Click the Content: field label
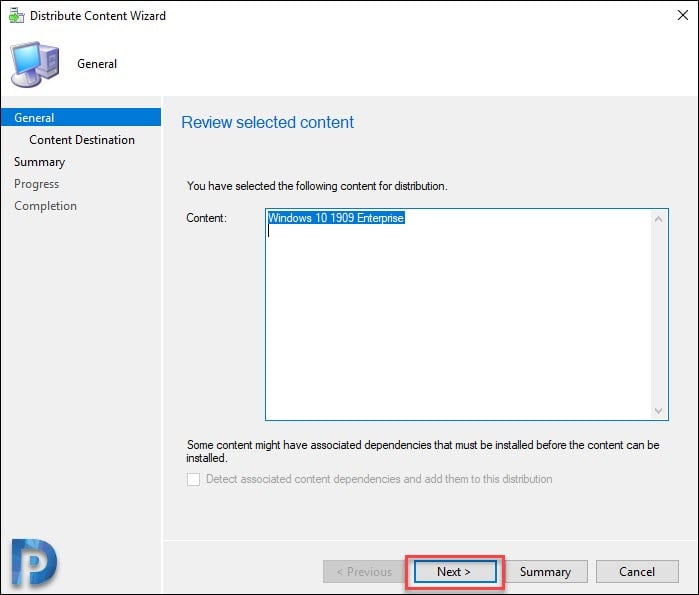Screen dimensions: 699x595 pos(206,217)
